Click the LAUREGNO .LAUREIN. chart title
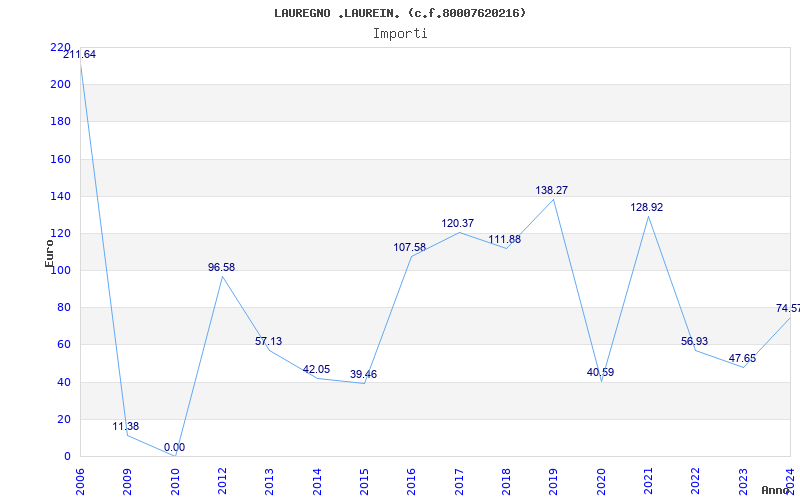Screen dimensions: 800x500 [400, 13]
